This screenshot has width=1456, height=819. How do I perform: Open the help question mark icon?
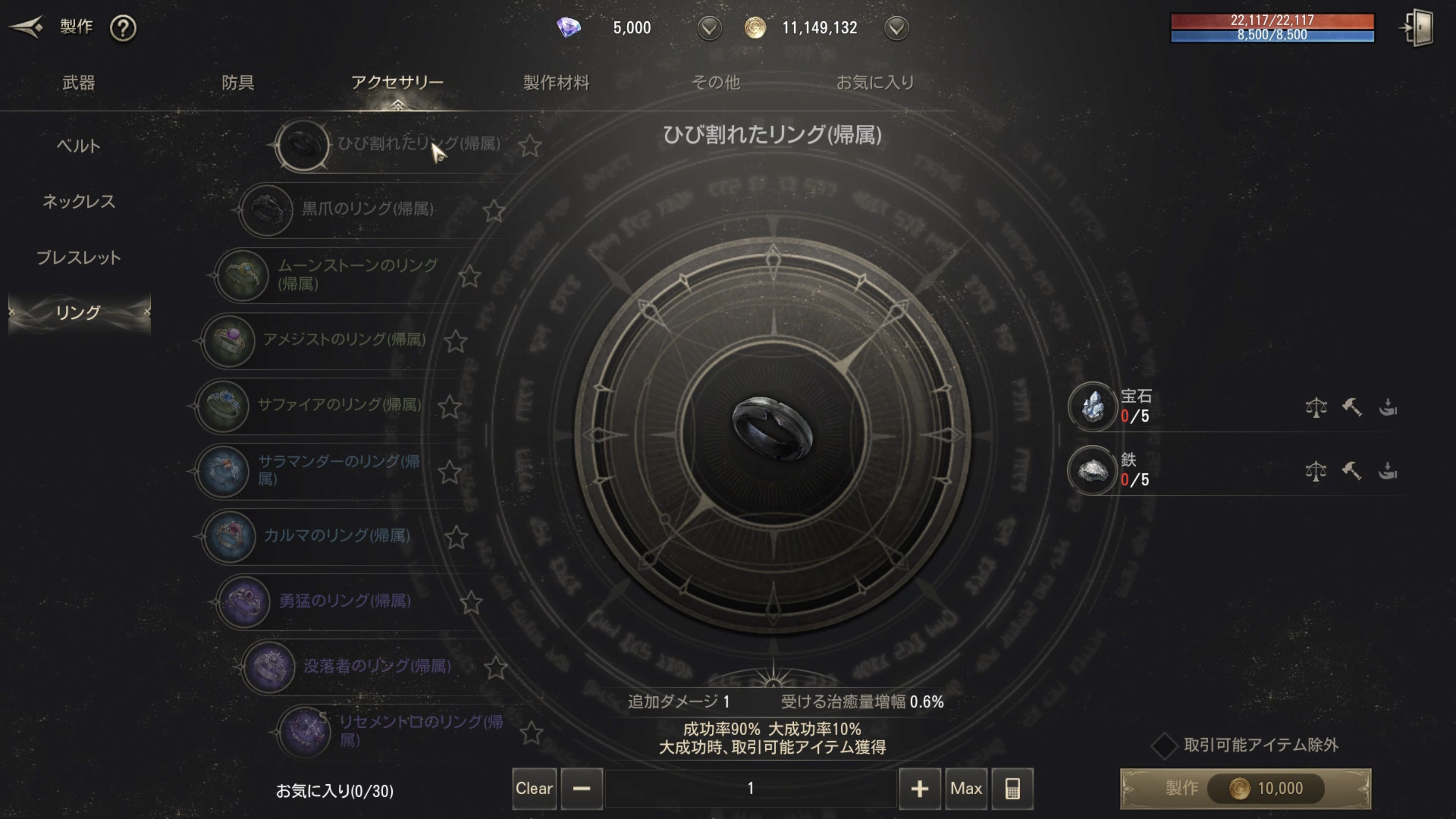coord(123,28)
